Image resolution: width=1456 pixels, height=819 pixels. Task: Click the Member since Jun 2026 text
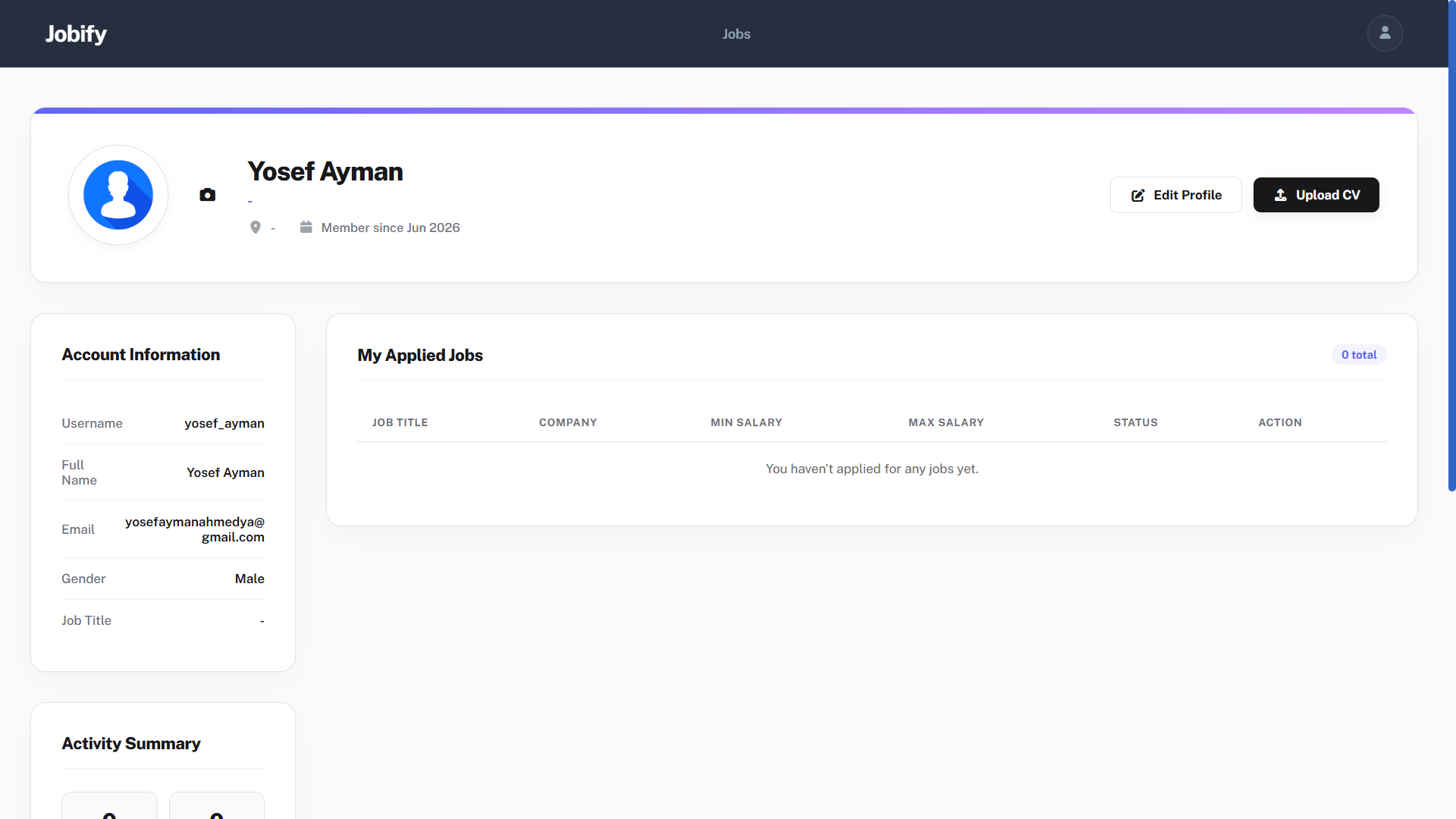coord(391,227)
